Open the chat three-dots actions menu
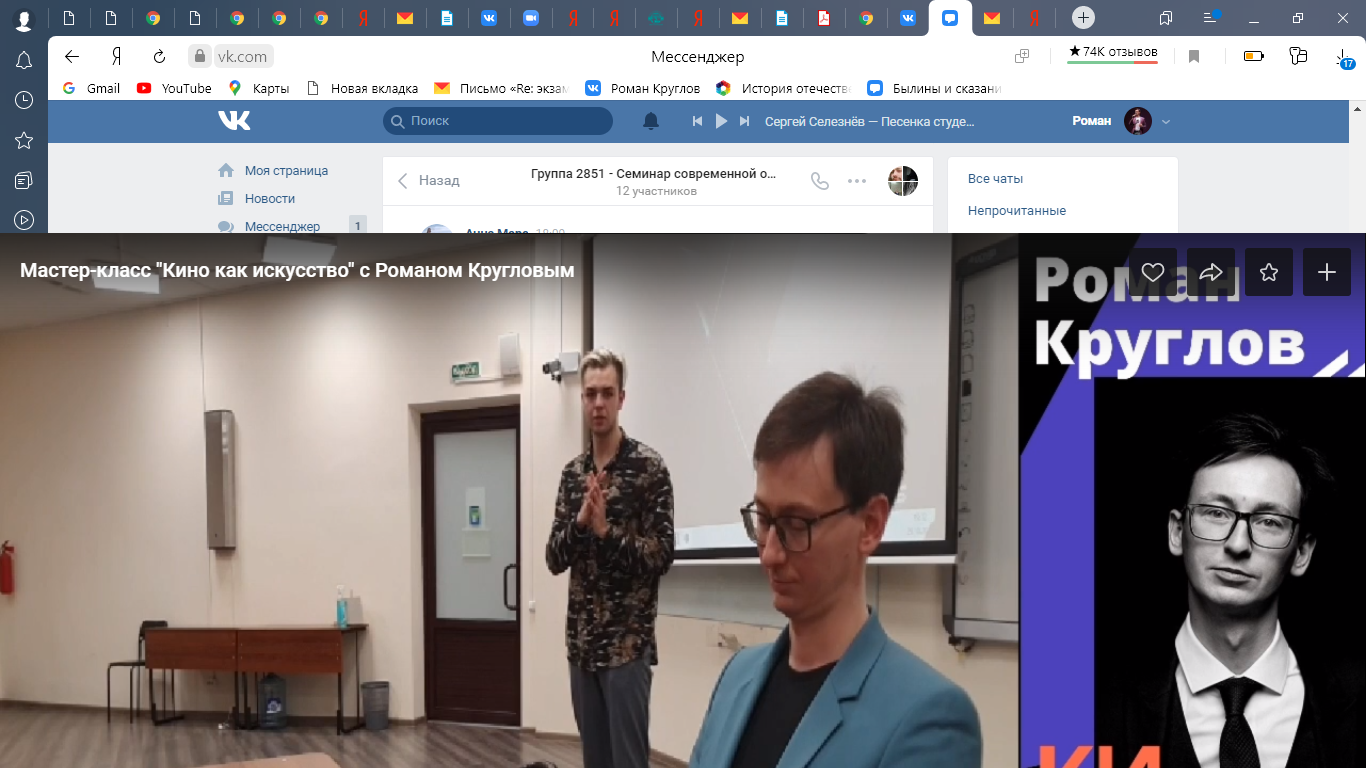The width and height of the screenshot is (1366, 768). coord(857,181)
